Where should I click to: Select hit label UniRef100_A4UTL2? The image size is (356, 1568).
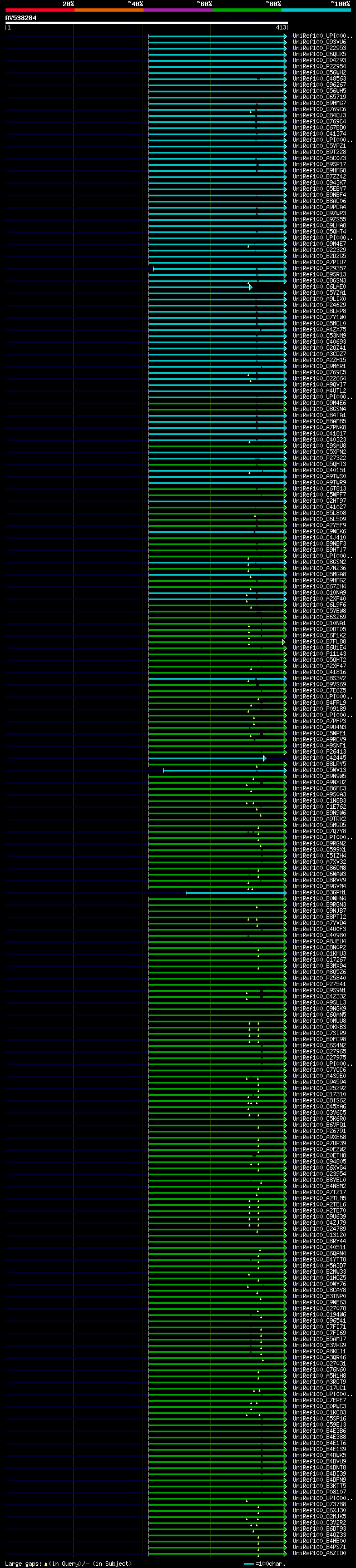[x=319, y=391]
